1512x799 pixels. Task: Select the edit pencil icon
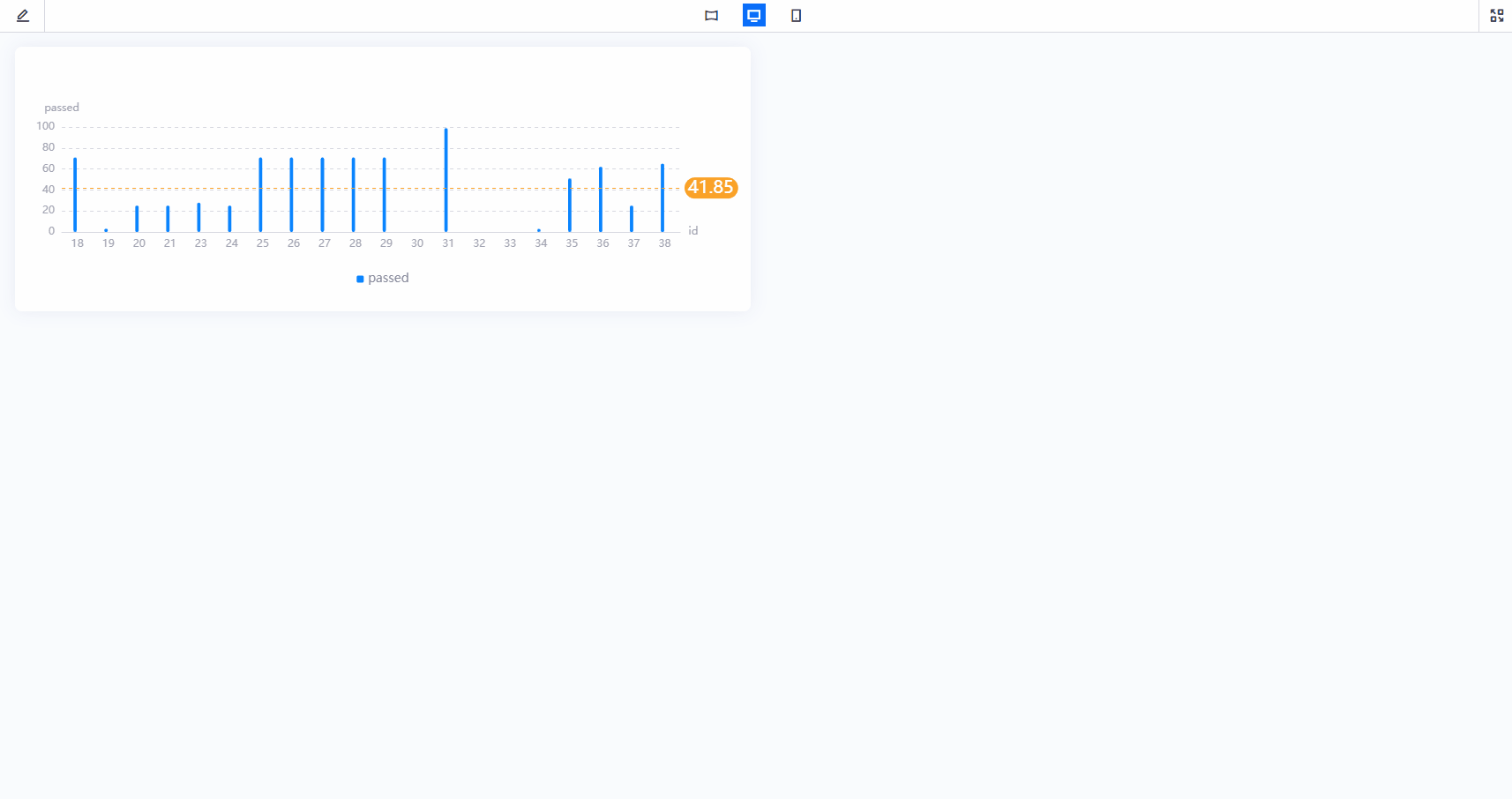[x=22, y=15]
